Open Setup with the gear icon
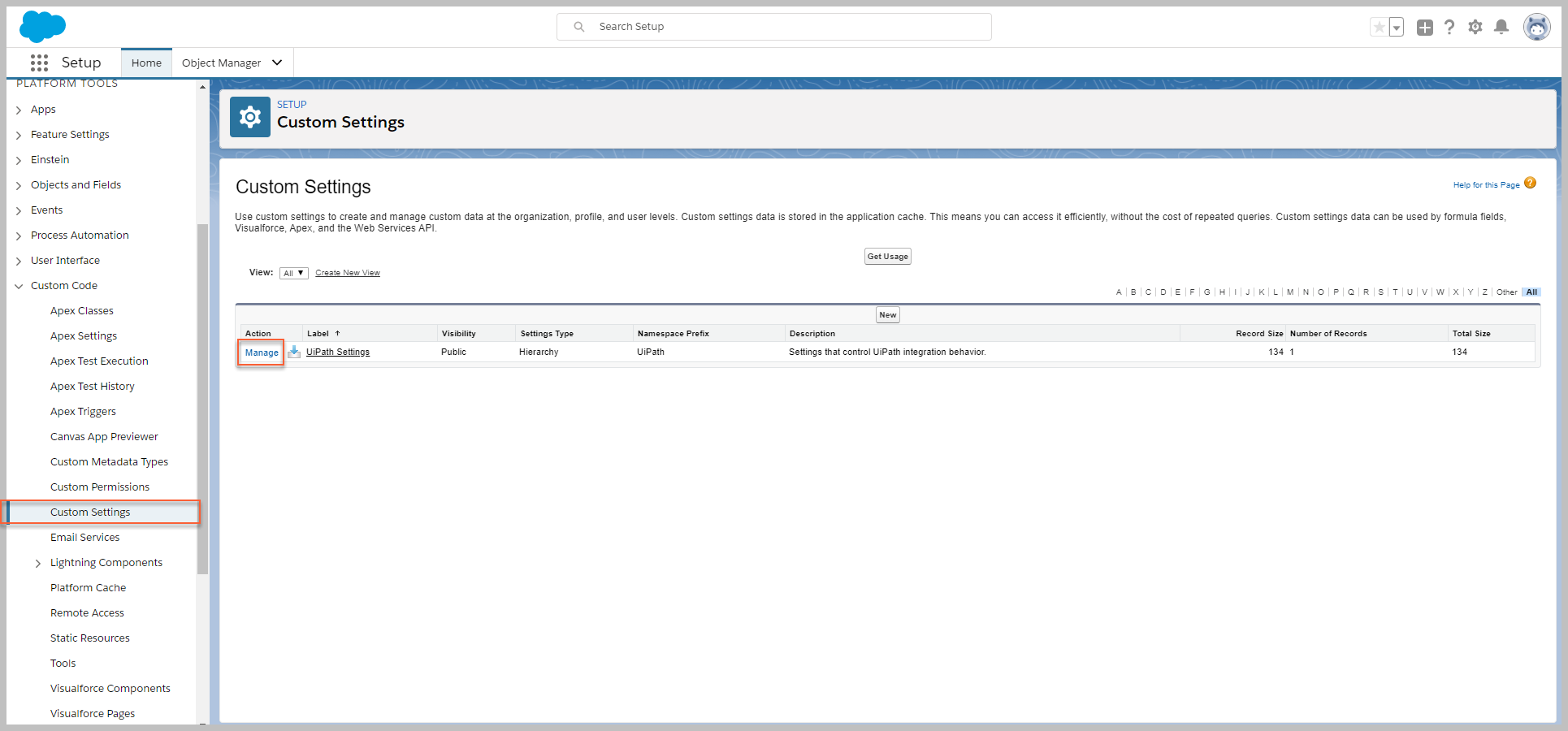 click(x=1475, y=27)
